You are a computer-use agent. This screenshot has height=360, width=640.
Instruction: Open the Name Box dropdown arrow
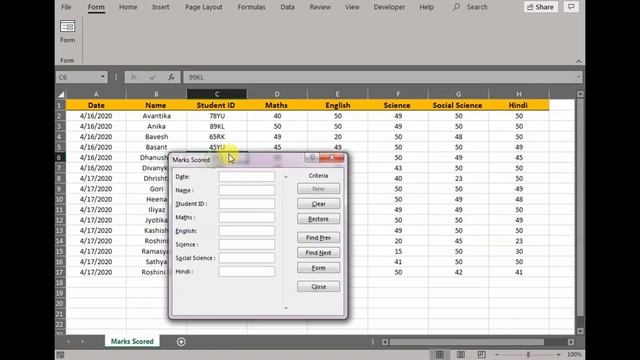click(x=102, y=77)
